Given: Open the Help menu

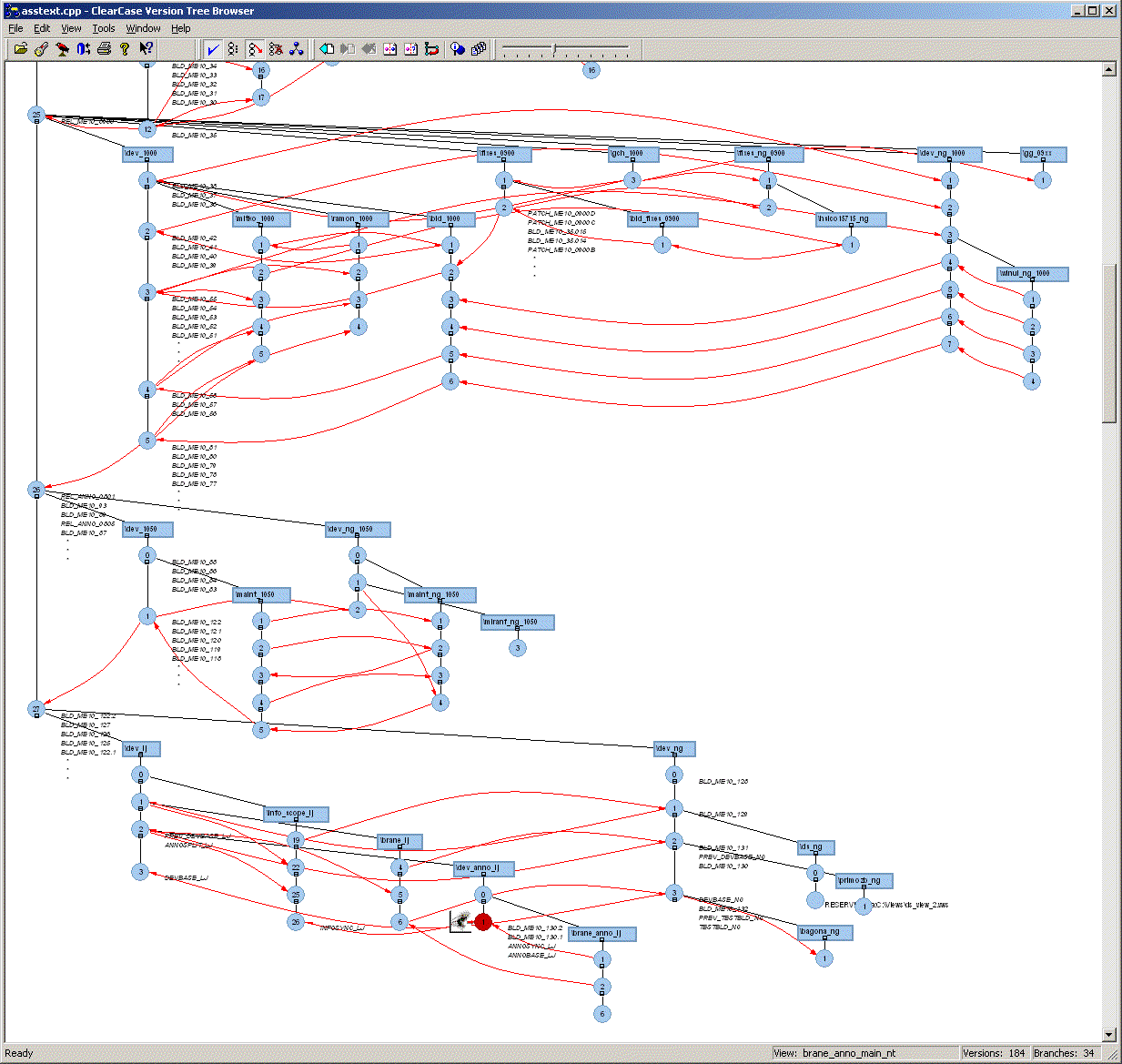Looking at the screenshot, I should (181, 28).
